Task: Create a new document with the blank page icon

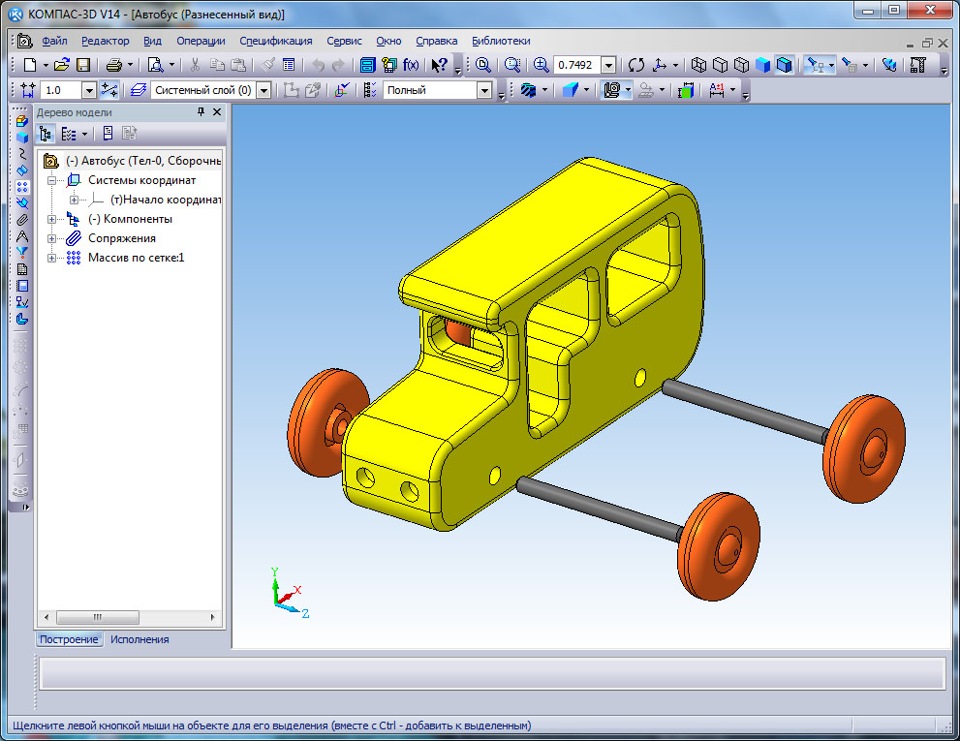Action: click(29, 65)
